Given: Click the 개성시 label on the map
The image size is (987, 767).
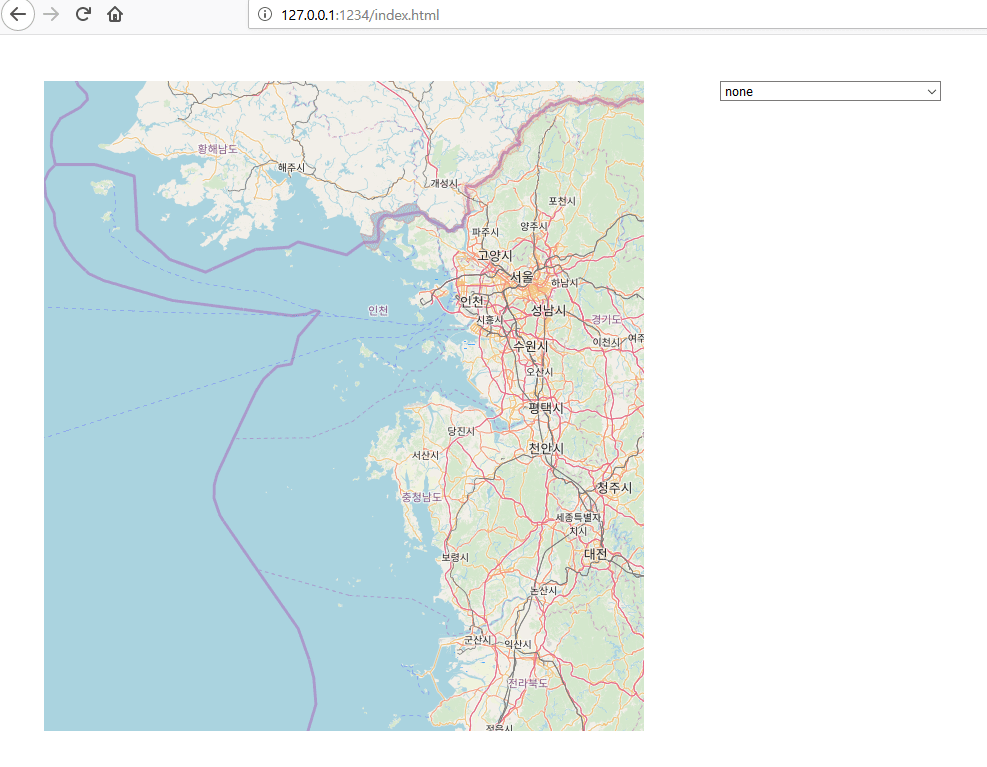Looking at the screenshot, I should [x=444, y=183].
